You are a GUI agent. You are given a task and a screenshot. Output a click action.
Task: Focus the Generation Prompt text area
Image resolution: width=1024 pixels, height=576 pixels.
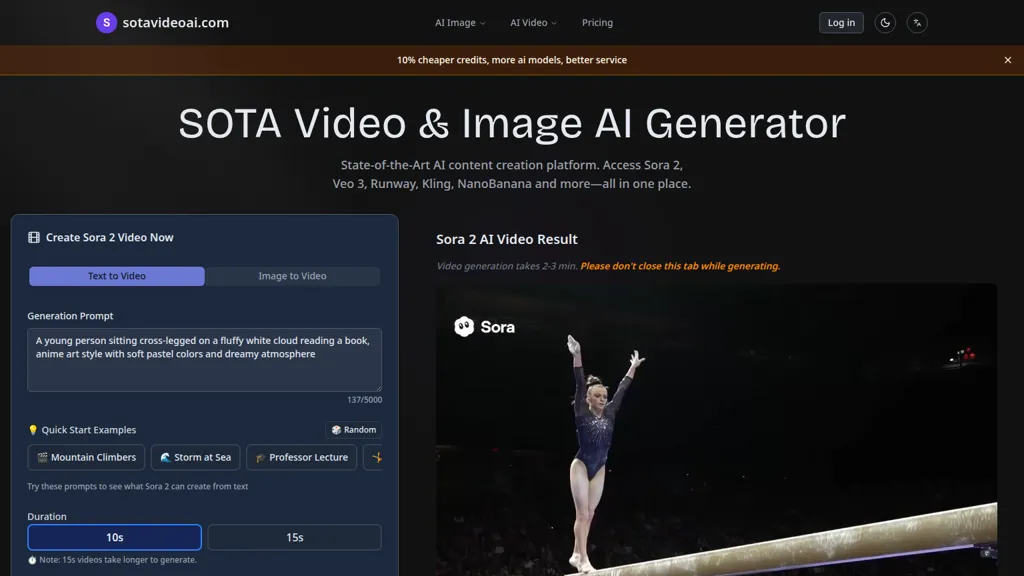[204, 359]
